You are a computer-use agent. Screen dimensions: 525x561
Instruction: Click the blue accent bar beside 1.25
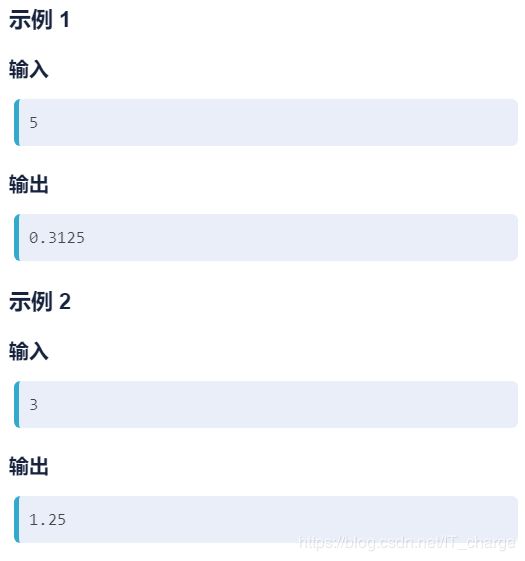pos(16,519)
